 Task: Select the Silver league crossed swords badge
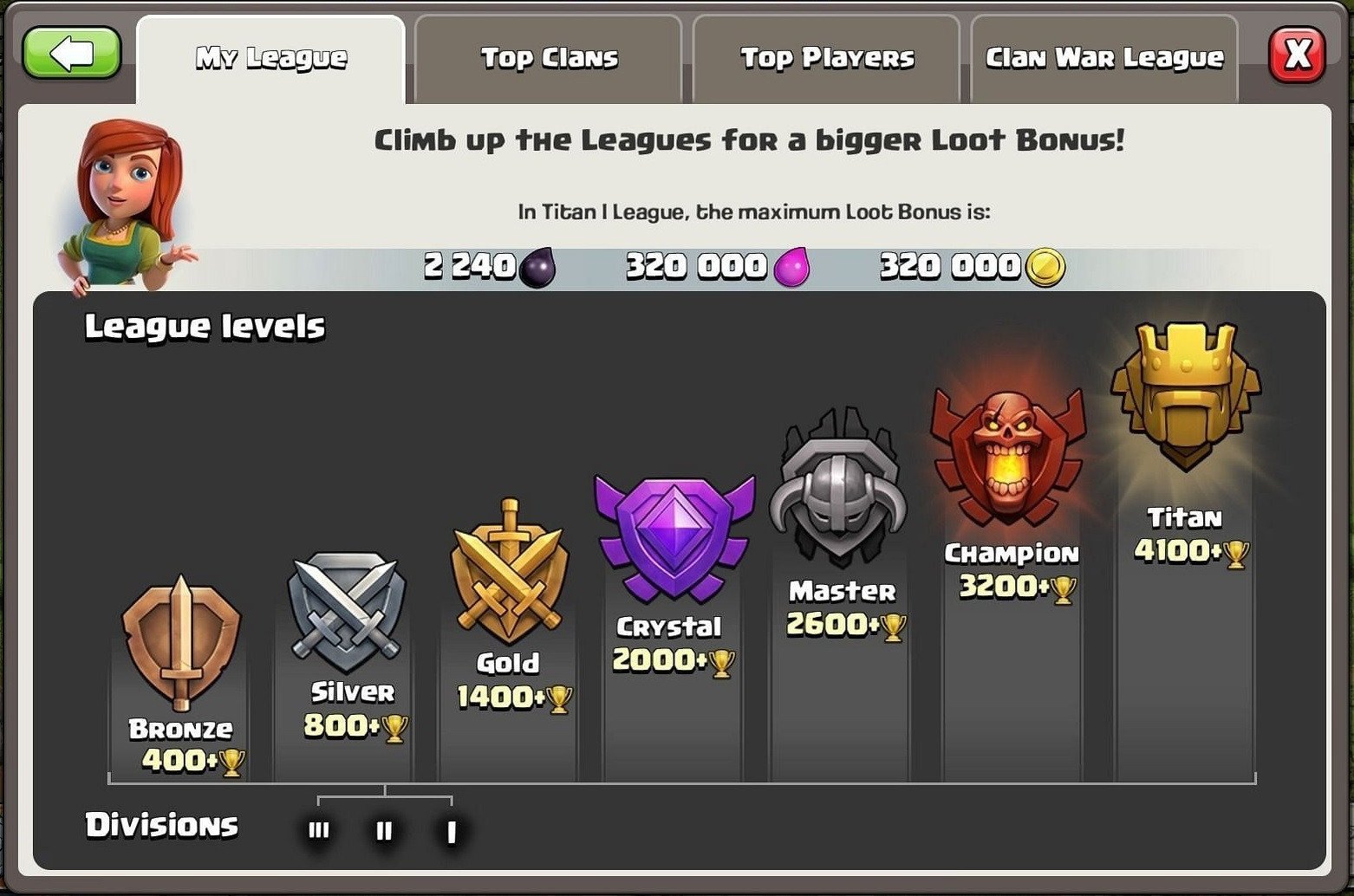pos(346,612)
